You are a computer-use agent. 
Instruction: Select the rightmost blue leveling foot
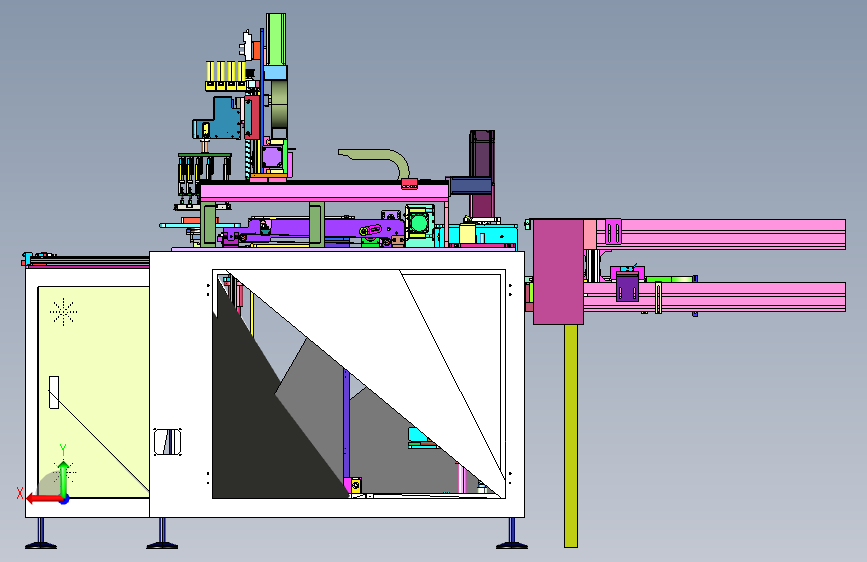click(512, 534)
